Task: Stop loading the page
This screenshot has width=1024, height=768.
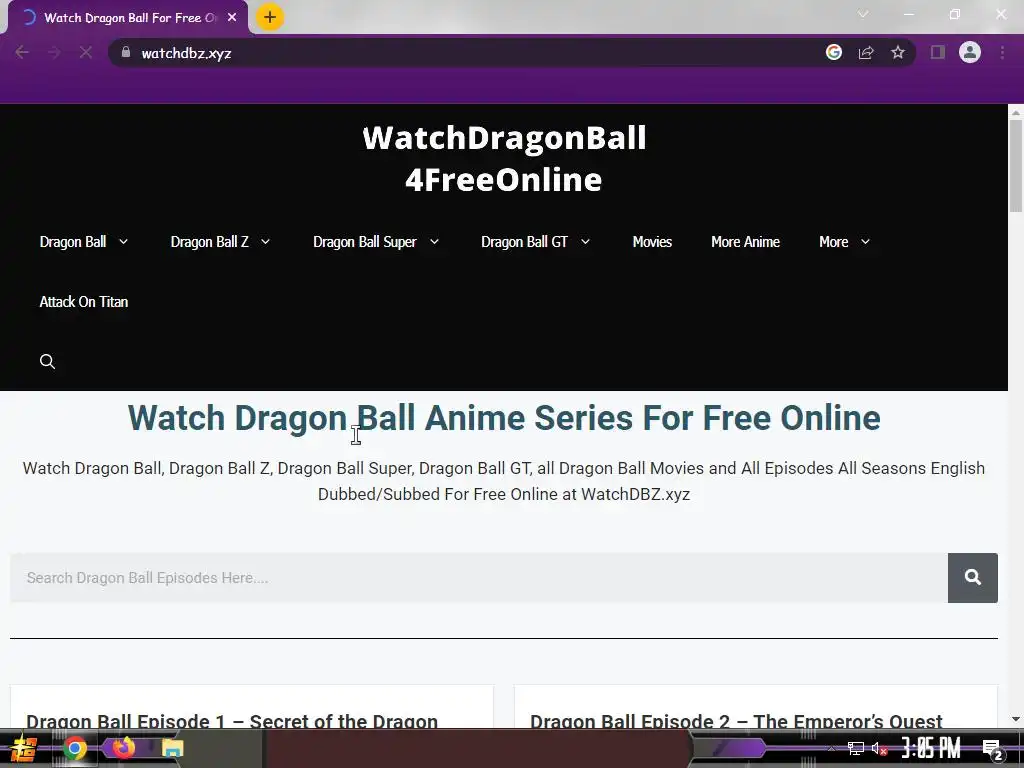Action: tap(86, 52)
